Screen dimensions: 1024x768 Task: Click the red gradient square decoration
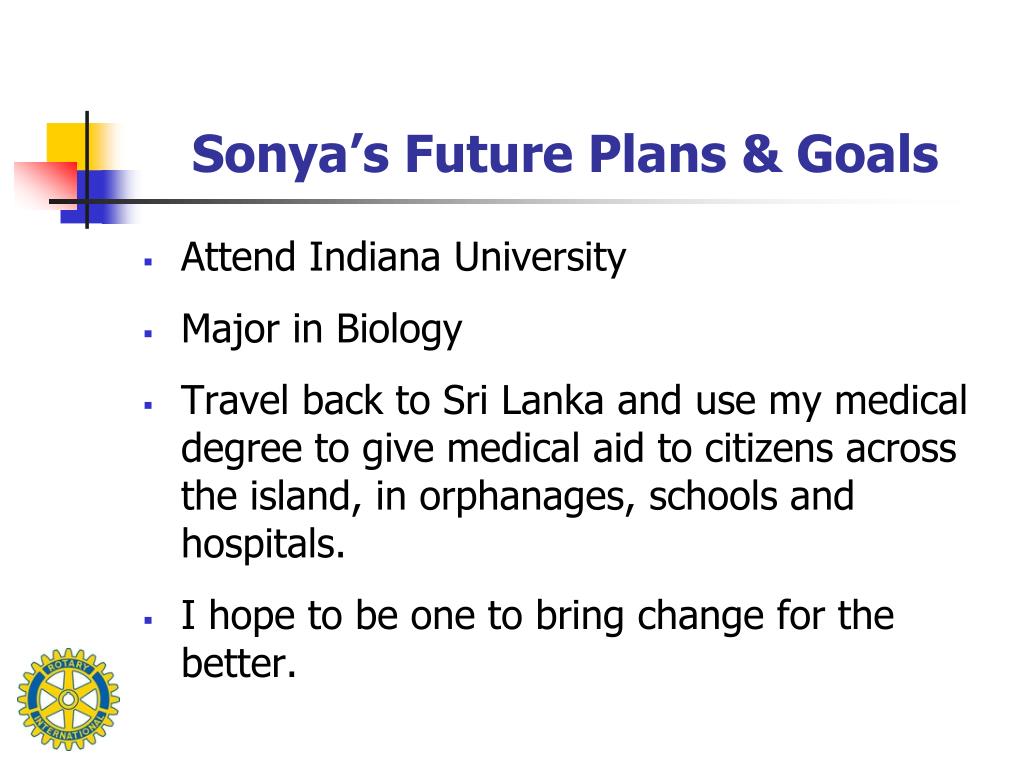tap(46, 185)
